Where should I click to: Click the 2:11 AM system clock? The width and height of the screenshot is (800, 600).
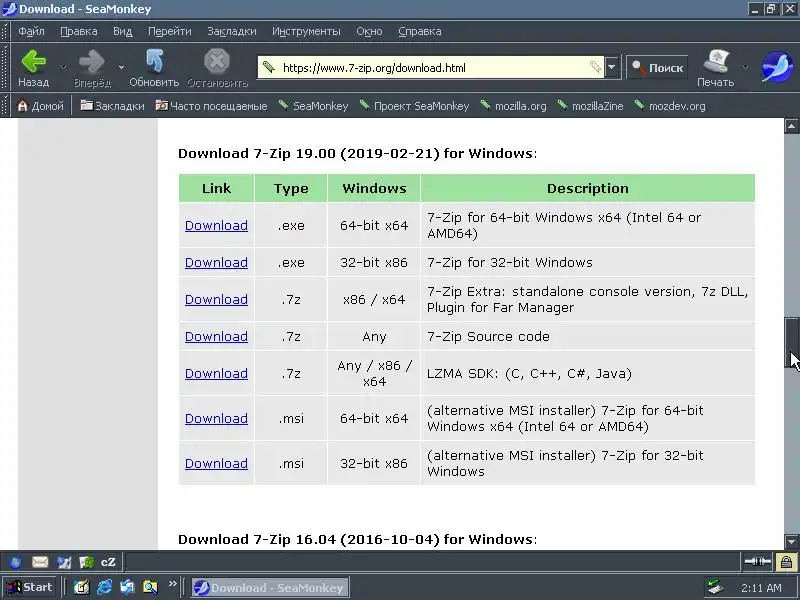[x=761, y=588]
